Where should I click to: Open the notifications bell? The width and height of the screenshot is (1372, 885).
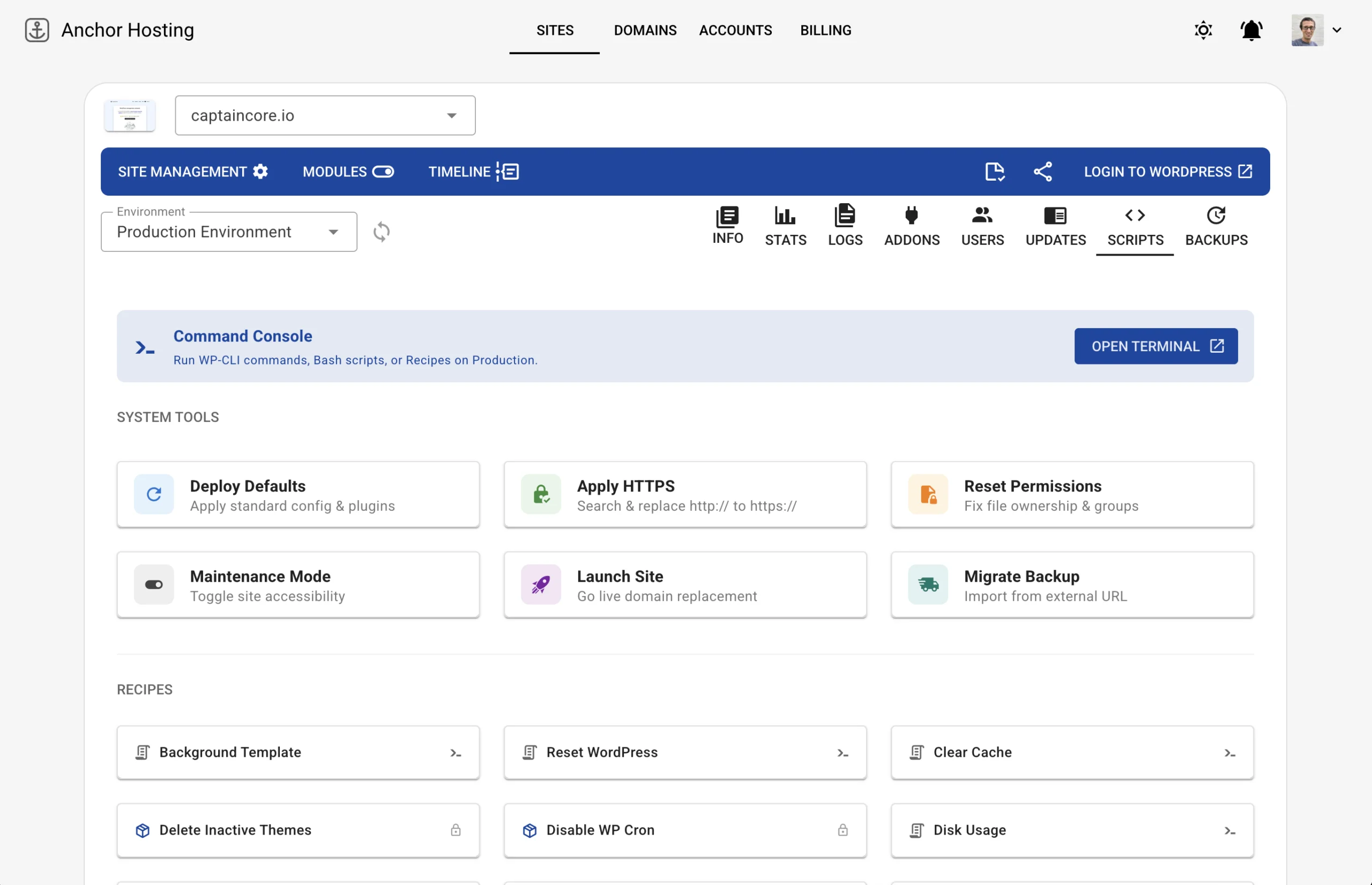coord(1251,31)
